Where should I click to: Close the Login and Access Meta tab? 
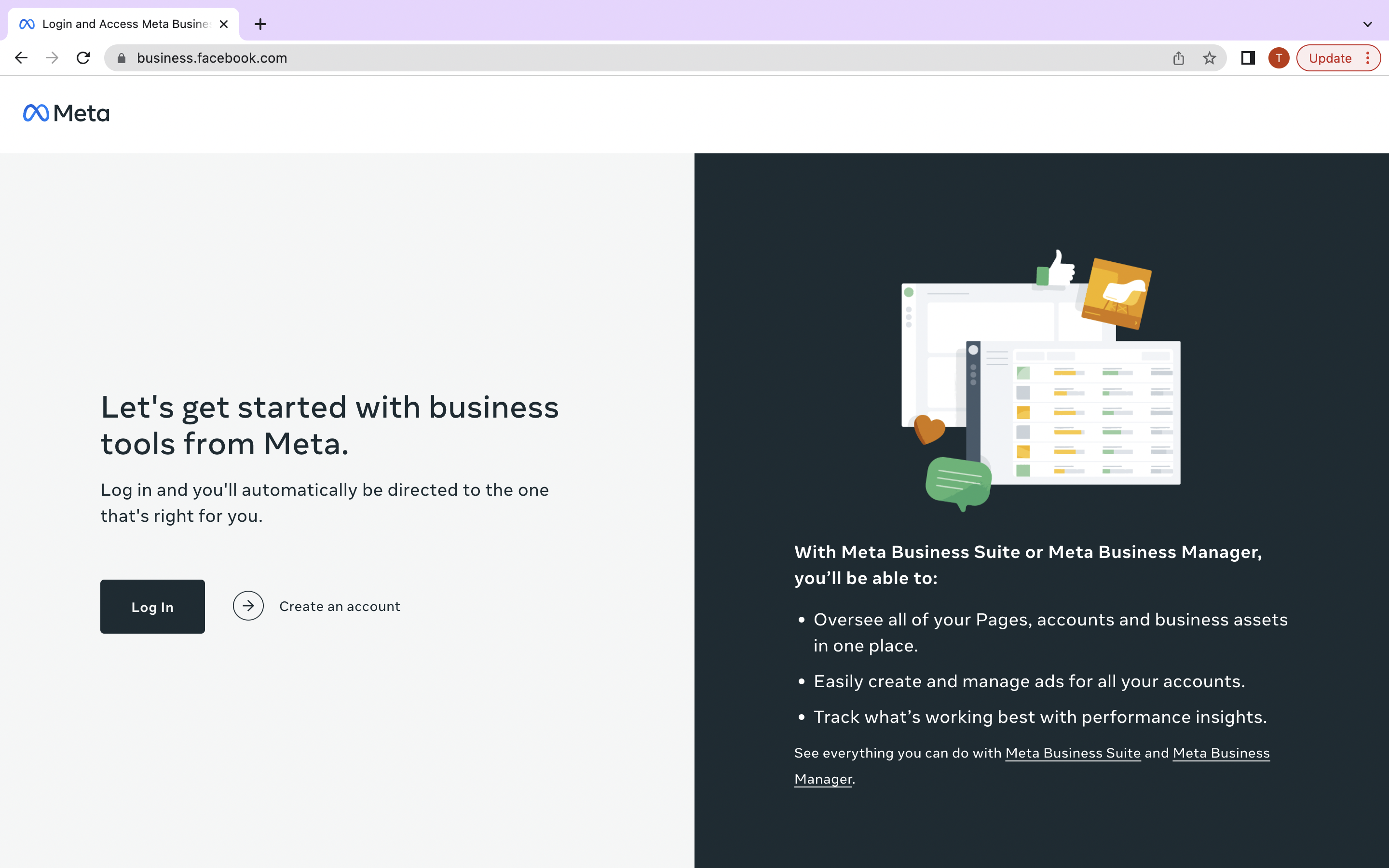[x=224, y=24]
